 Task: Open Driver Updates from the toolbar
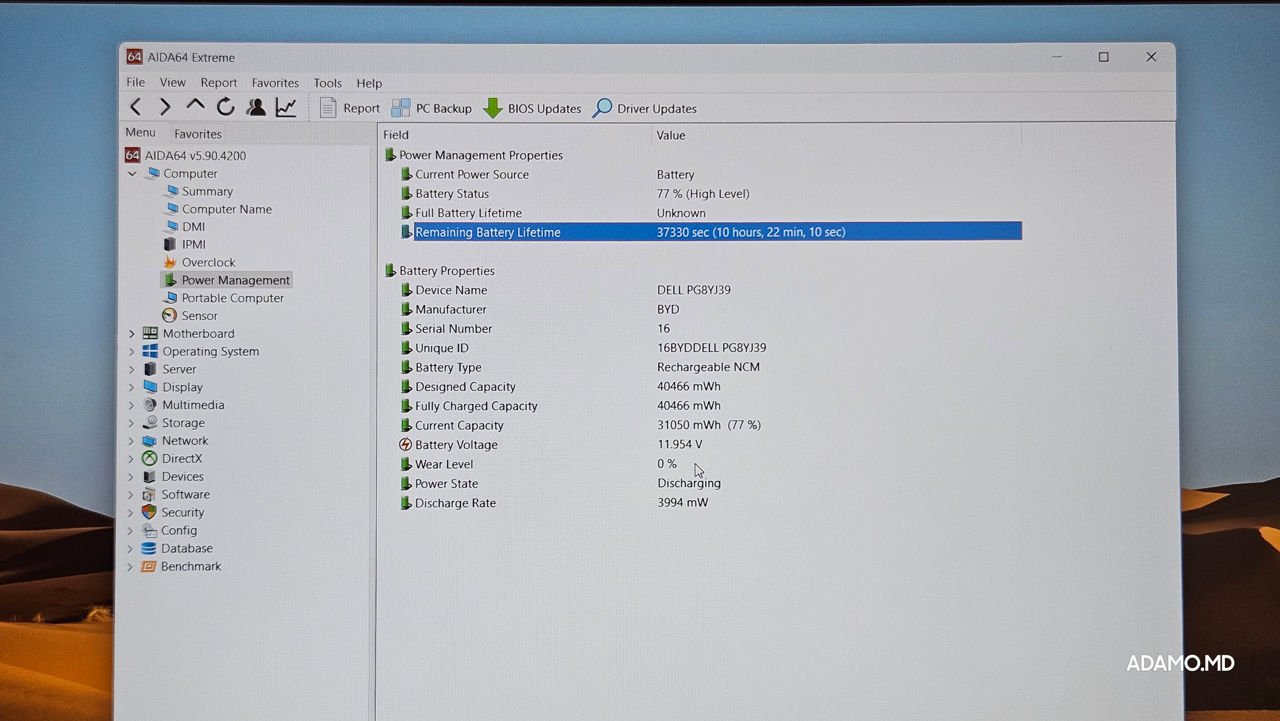point(645,108)
